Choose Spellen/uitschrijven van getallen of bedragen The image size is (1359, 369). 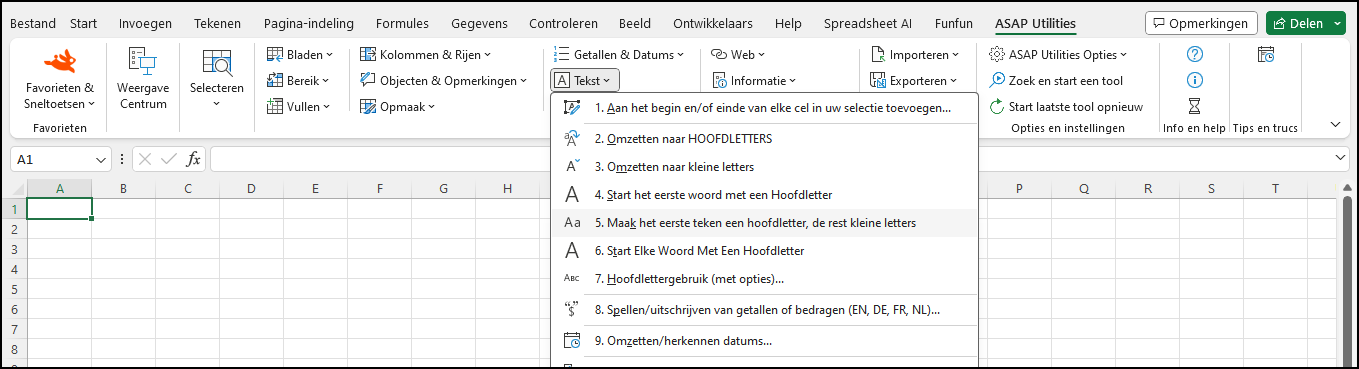pos(764,310)
